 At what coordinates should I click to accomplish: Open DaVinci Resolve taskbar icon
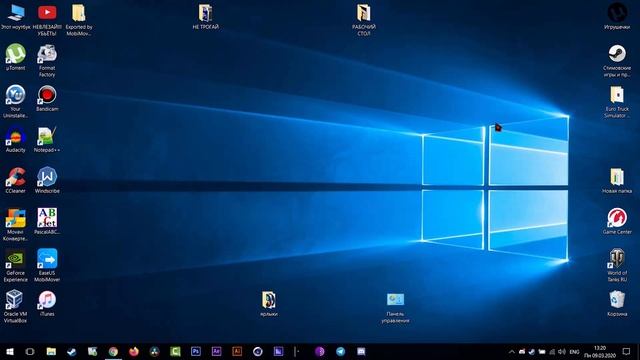coord(155,351)
